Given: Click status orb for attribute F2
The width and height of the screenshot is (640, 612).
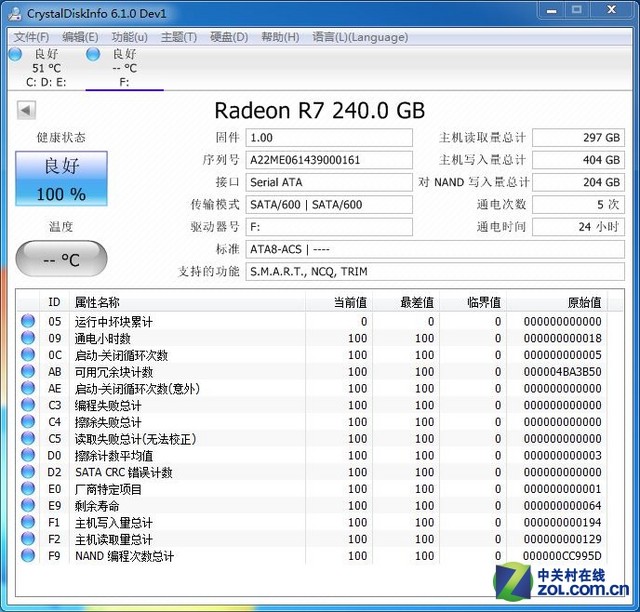Looking at the screenshot, I should 28,539.
